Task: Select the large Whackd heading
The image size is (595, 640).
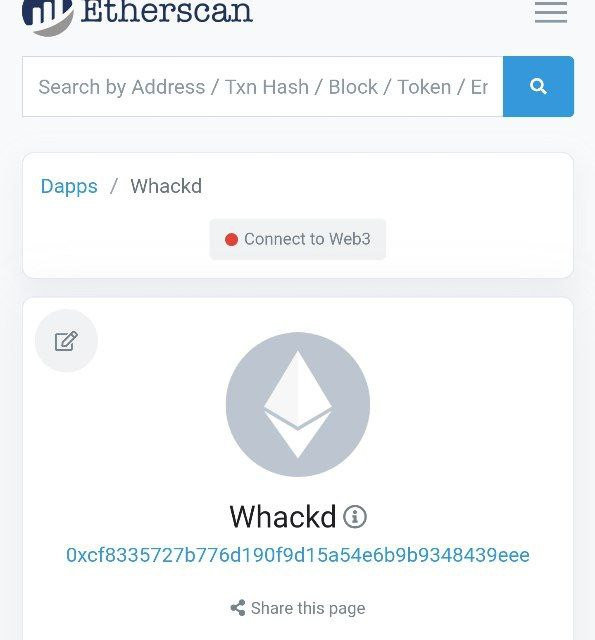Action: (283, 516)
